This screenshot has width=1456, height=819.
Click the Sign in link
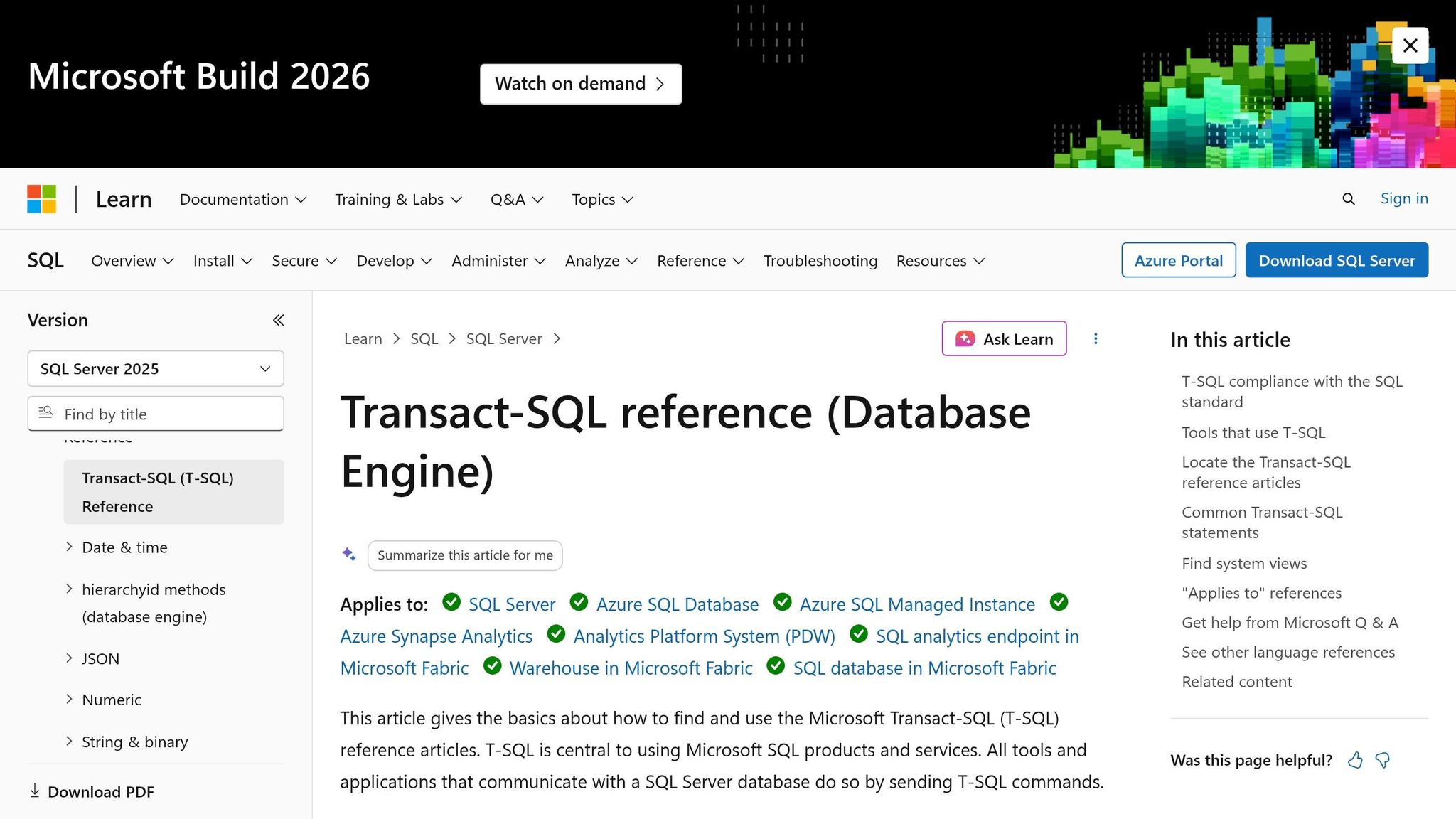click(1404, 198)
